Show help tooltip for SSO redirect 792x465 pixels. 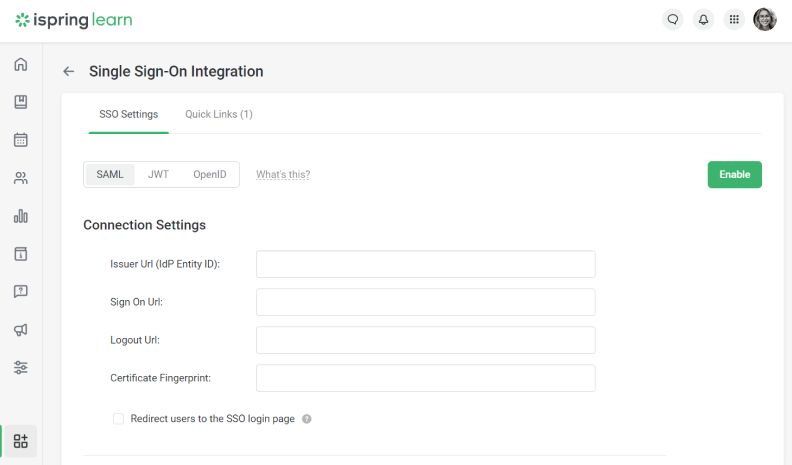click(x=307, y=419)
